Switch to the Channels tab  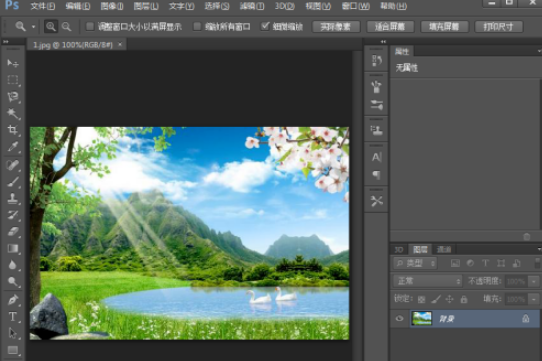[x=444, y=249]
